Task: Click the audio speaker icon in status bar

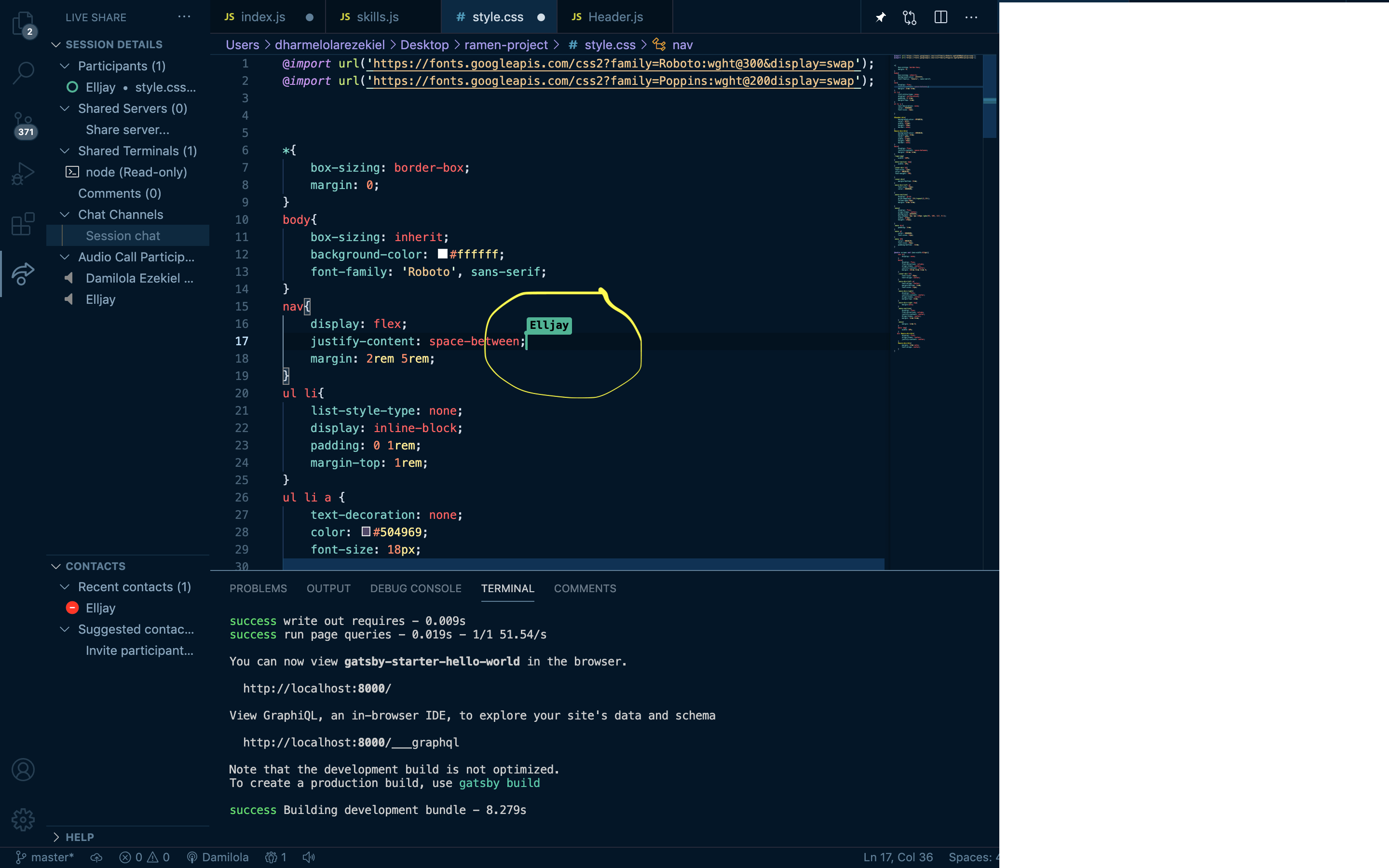Action: [x=309, y=857]
